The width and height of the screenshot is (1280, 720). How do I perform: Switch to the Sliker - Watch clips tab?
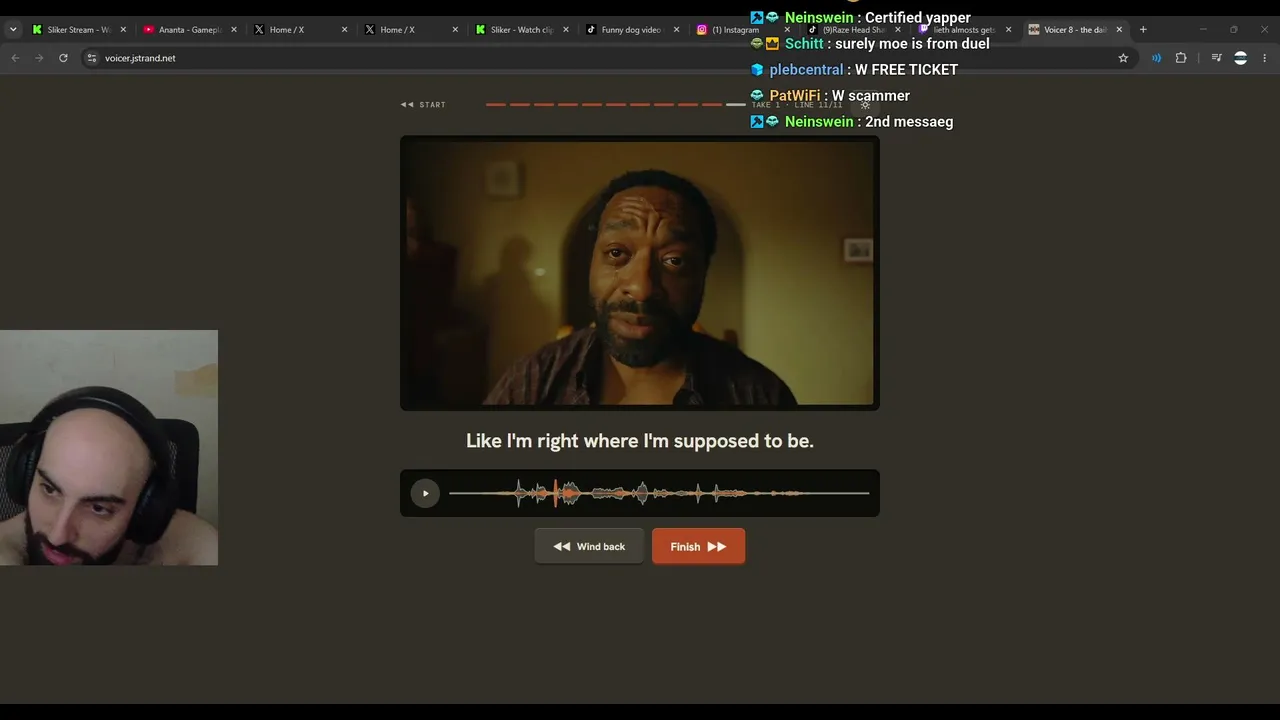click(x=521, y=30)
